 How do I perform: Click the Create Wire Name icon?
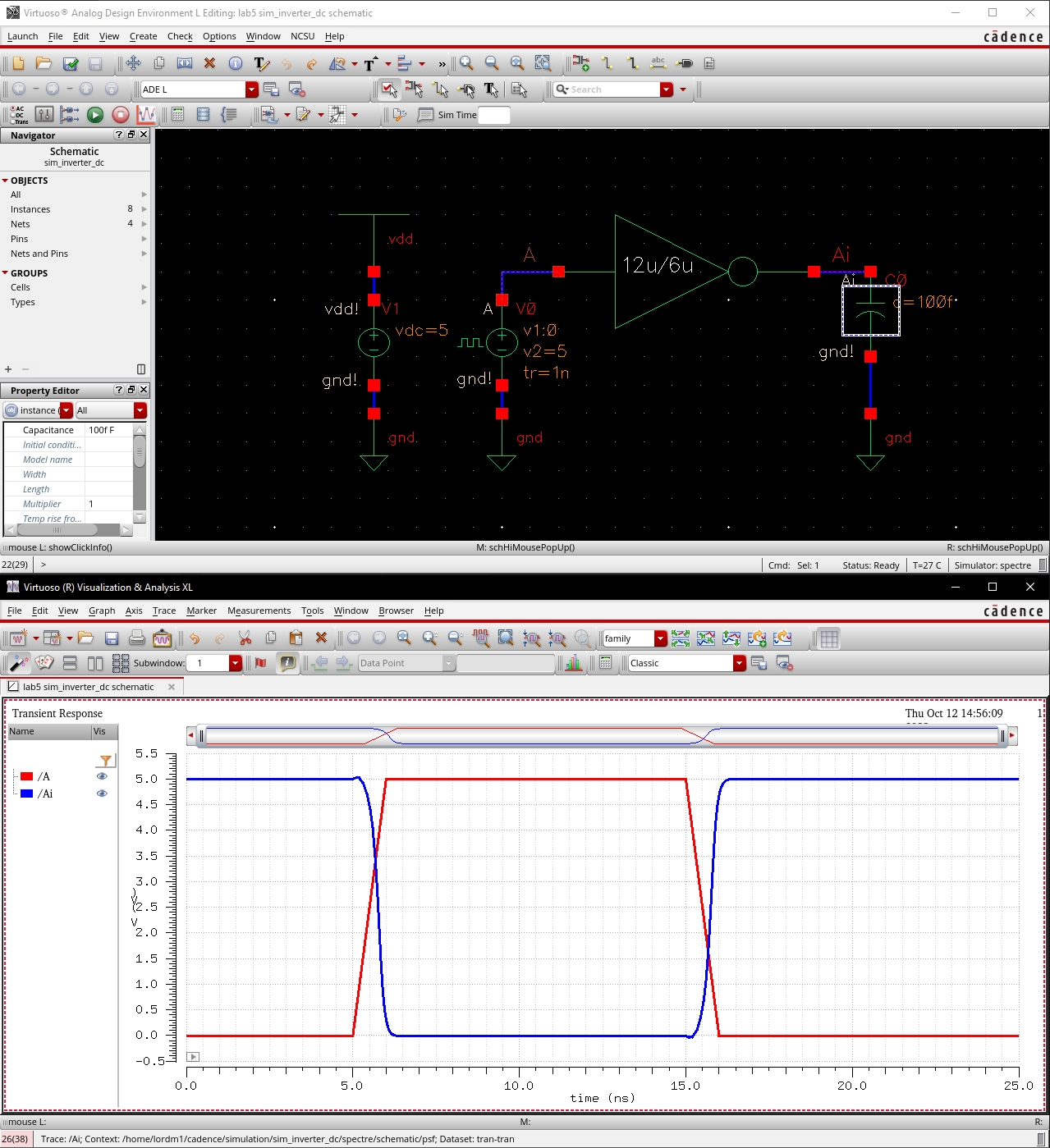point(658,63)
